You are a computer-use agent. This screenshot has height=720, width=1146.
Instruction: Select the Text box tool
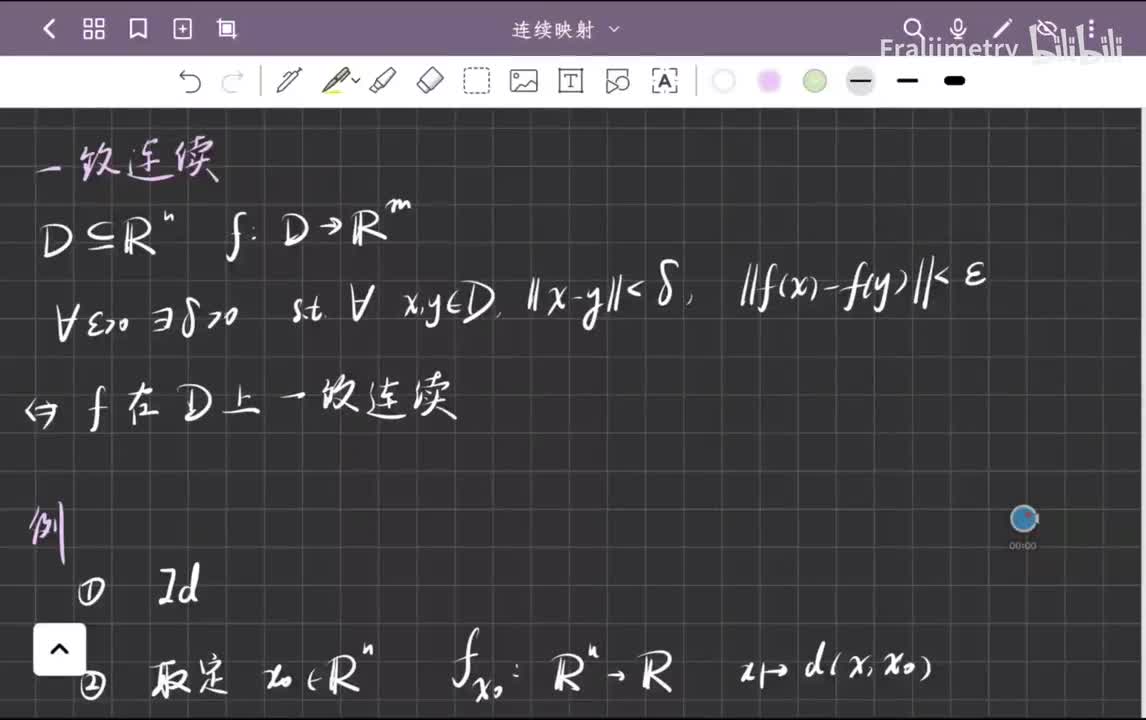click(x=571, y=80)
